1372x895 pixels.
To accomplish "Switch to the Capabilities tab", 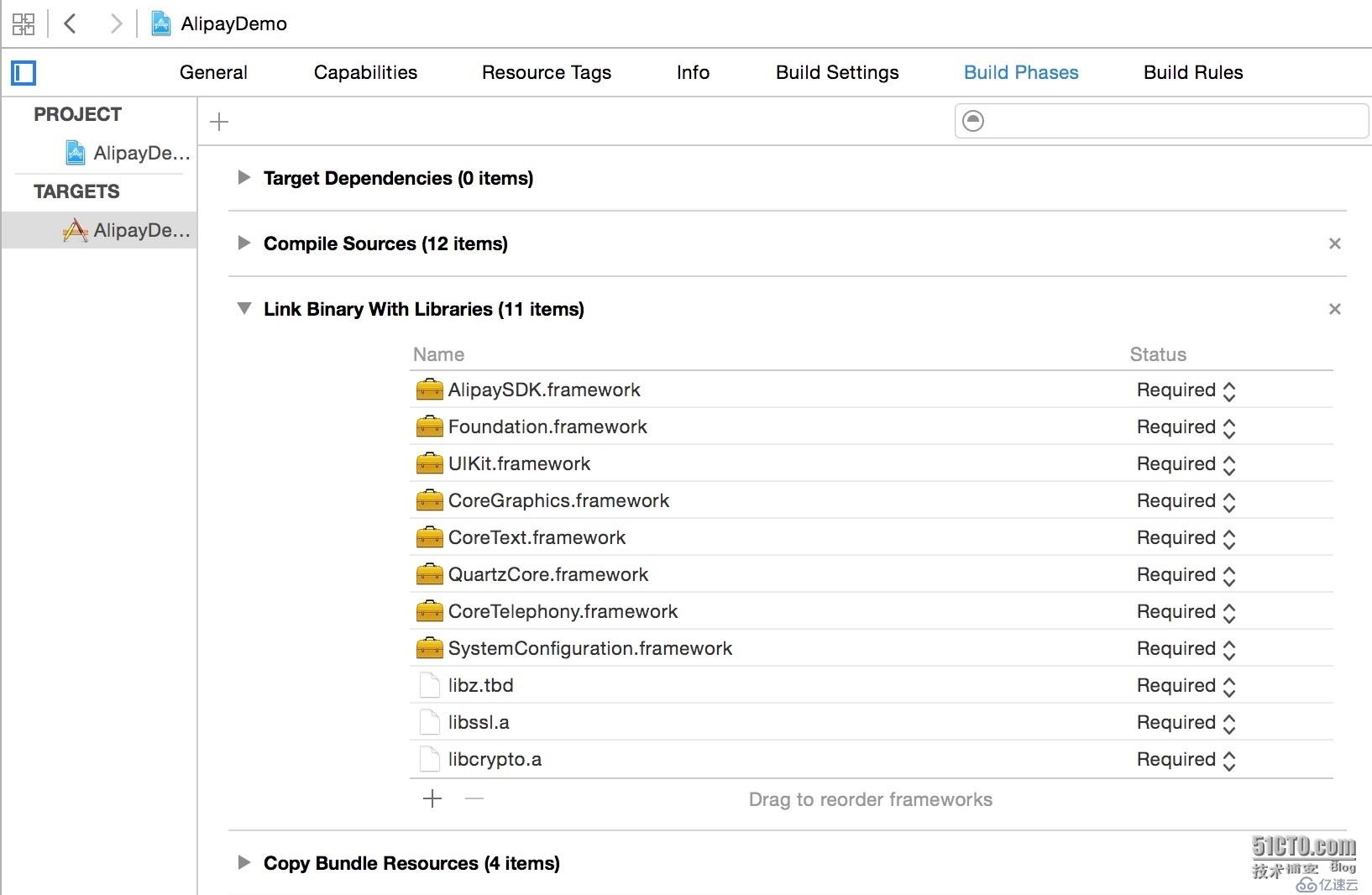I will coord(365,72).
